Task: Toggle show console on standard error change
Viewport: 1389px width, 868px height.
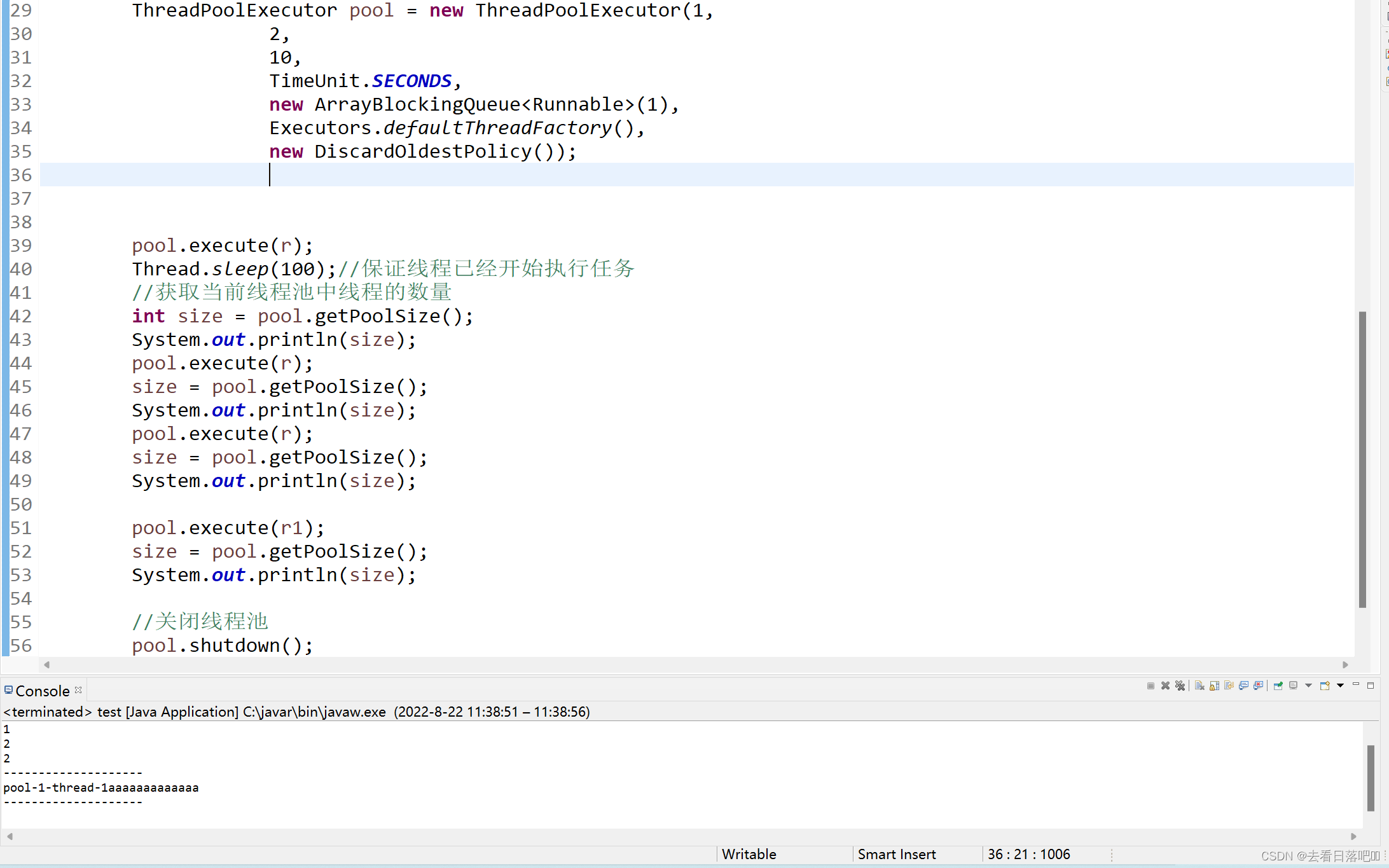Action: pos(1258,685)
